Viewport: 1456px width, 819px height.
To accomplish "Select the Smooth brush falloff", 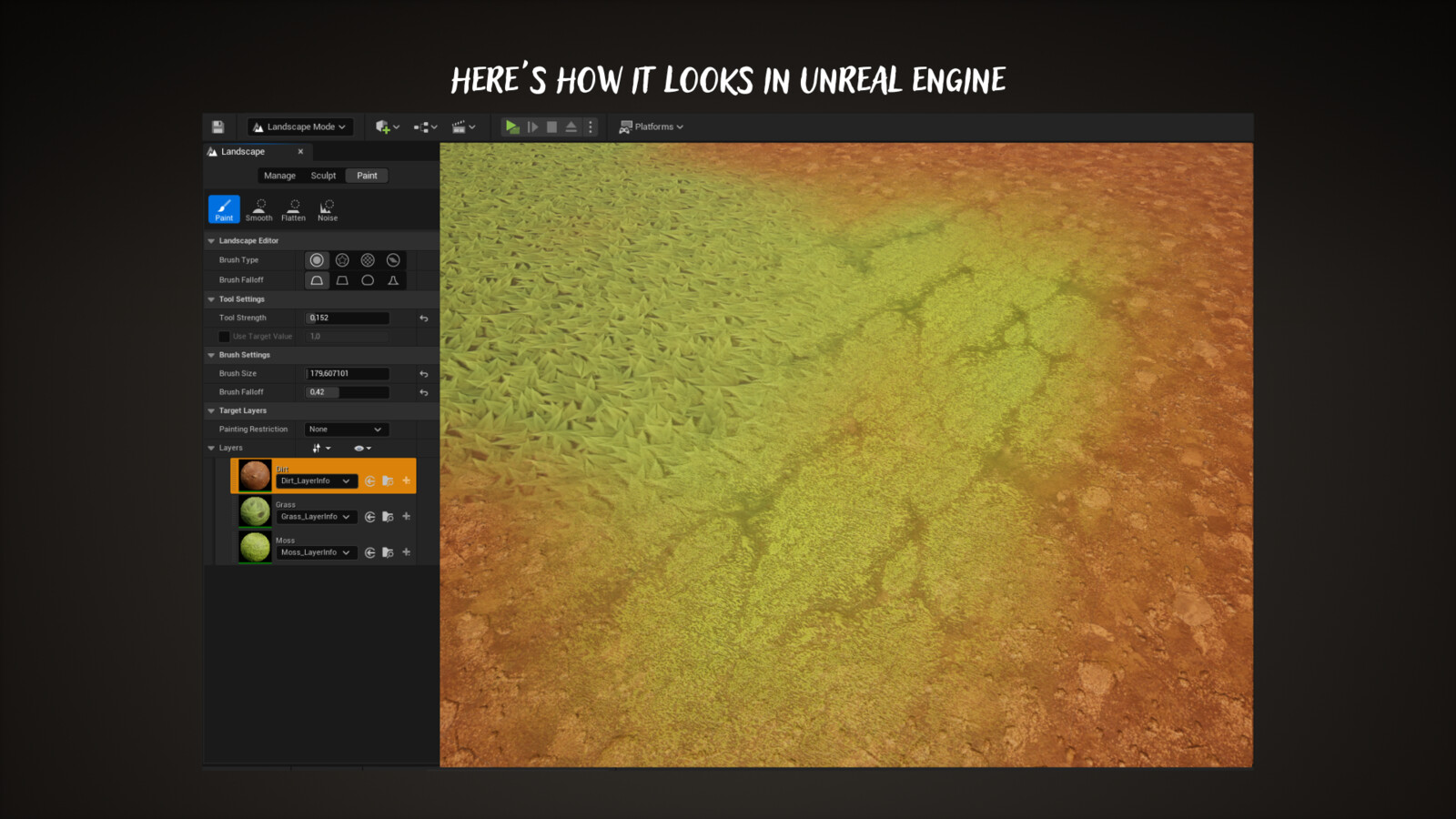I will coord(317,280).
